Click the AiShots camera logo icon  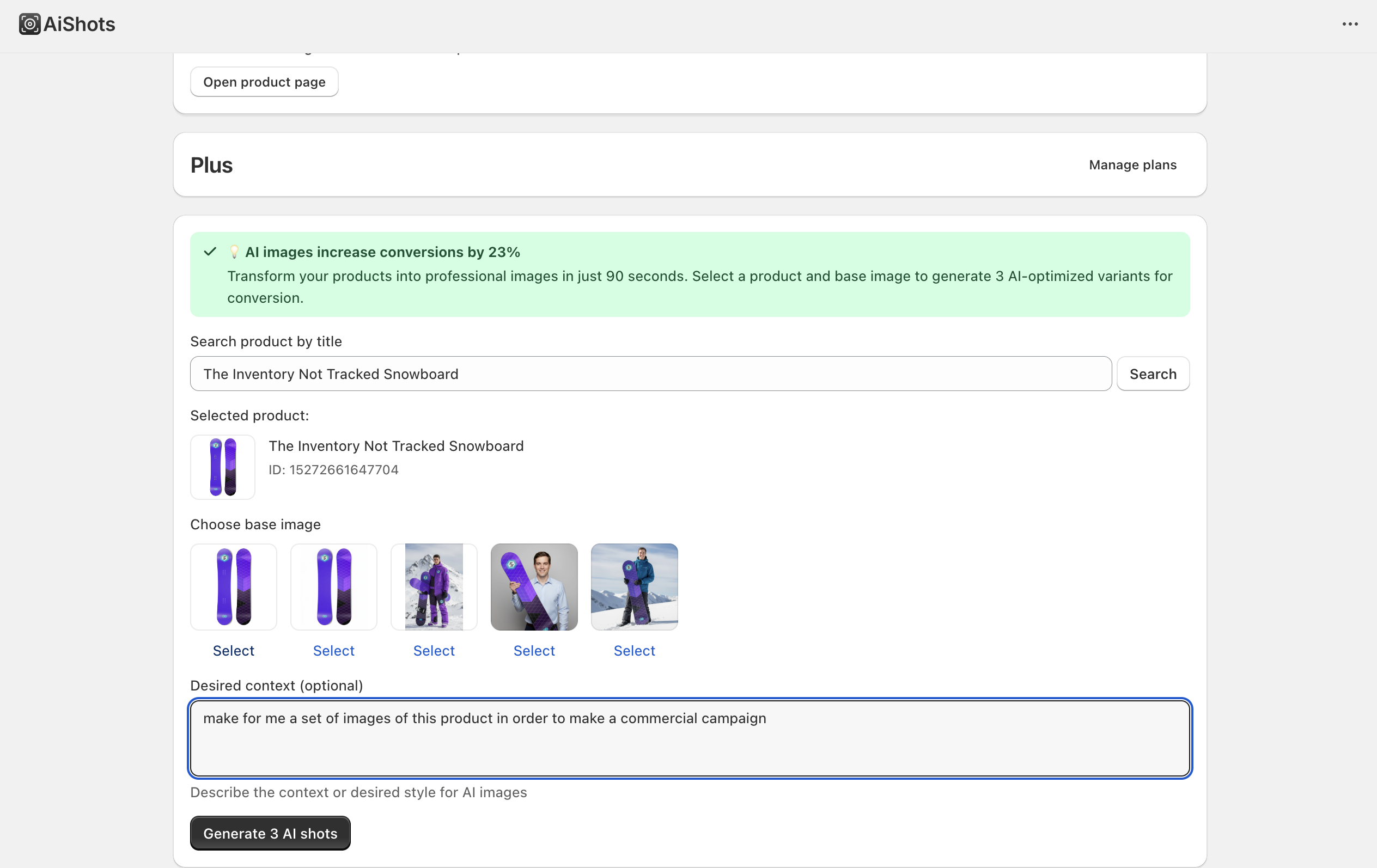pos(29,24)
